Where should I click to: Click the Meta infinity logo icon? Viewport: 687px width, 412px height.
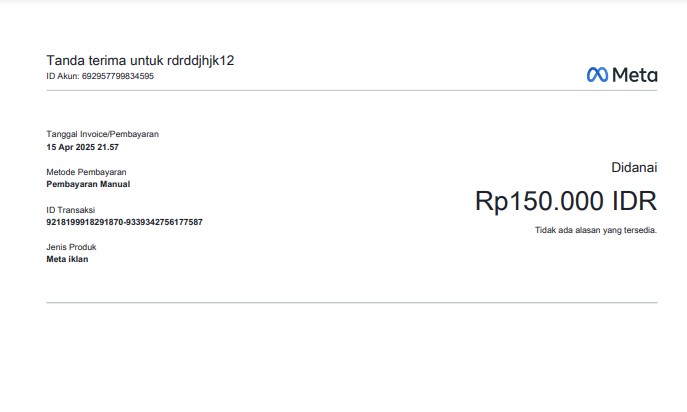597,74
